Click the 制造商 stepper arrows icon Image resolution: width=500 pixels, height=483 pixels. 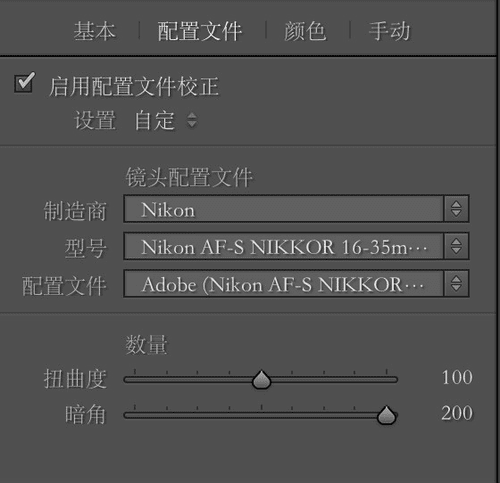click(456, 209)
